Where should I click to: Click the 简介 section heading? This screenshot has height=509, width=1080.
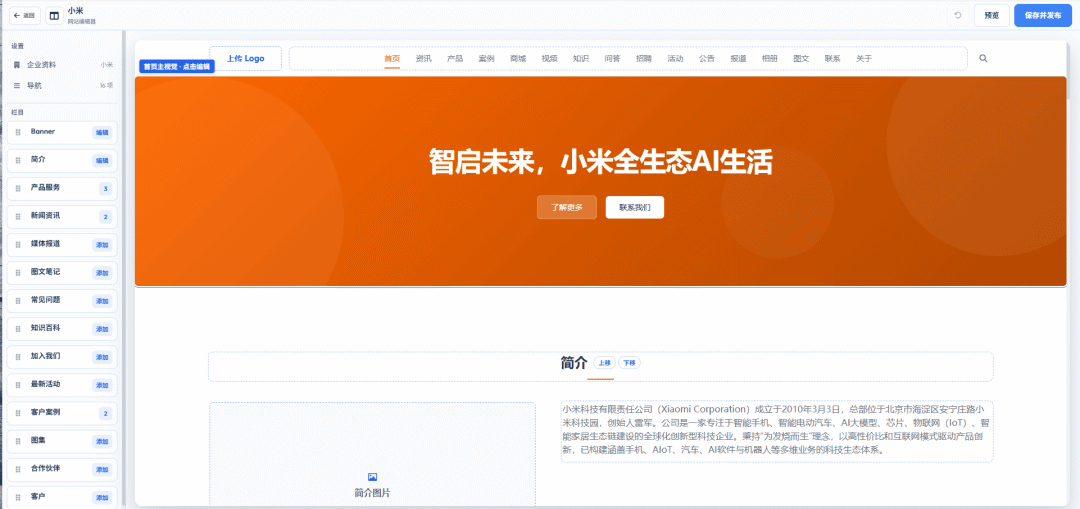click(574, 363)
